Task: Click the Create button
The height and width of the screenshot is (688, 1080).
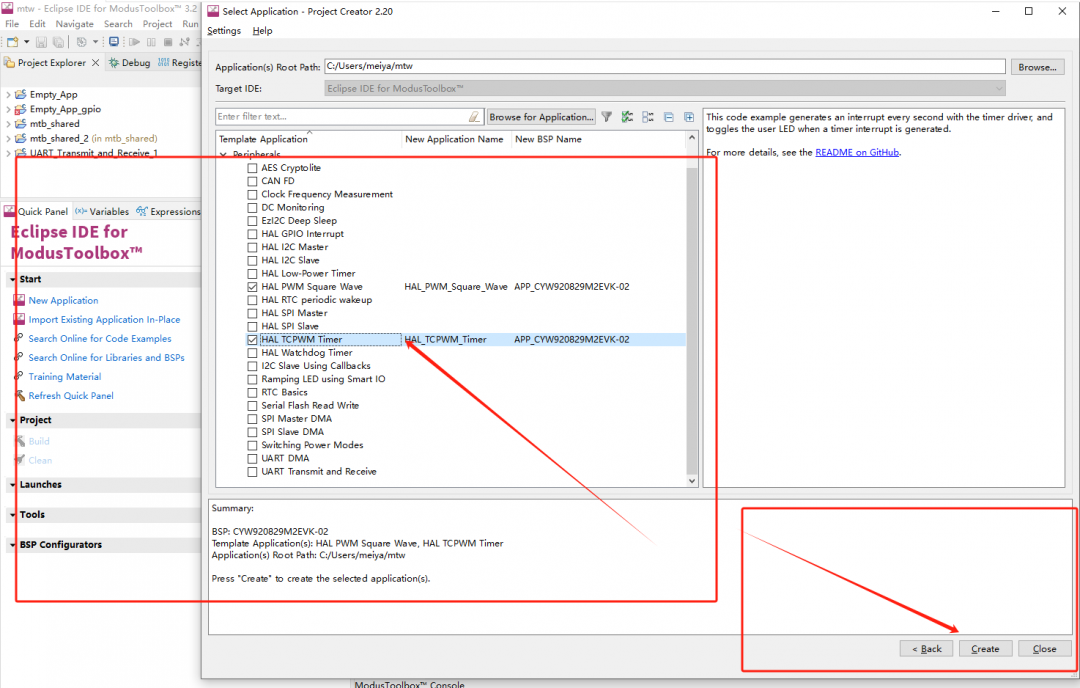Action: coord(985,649)
